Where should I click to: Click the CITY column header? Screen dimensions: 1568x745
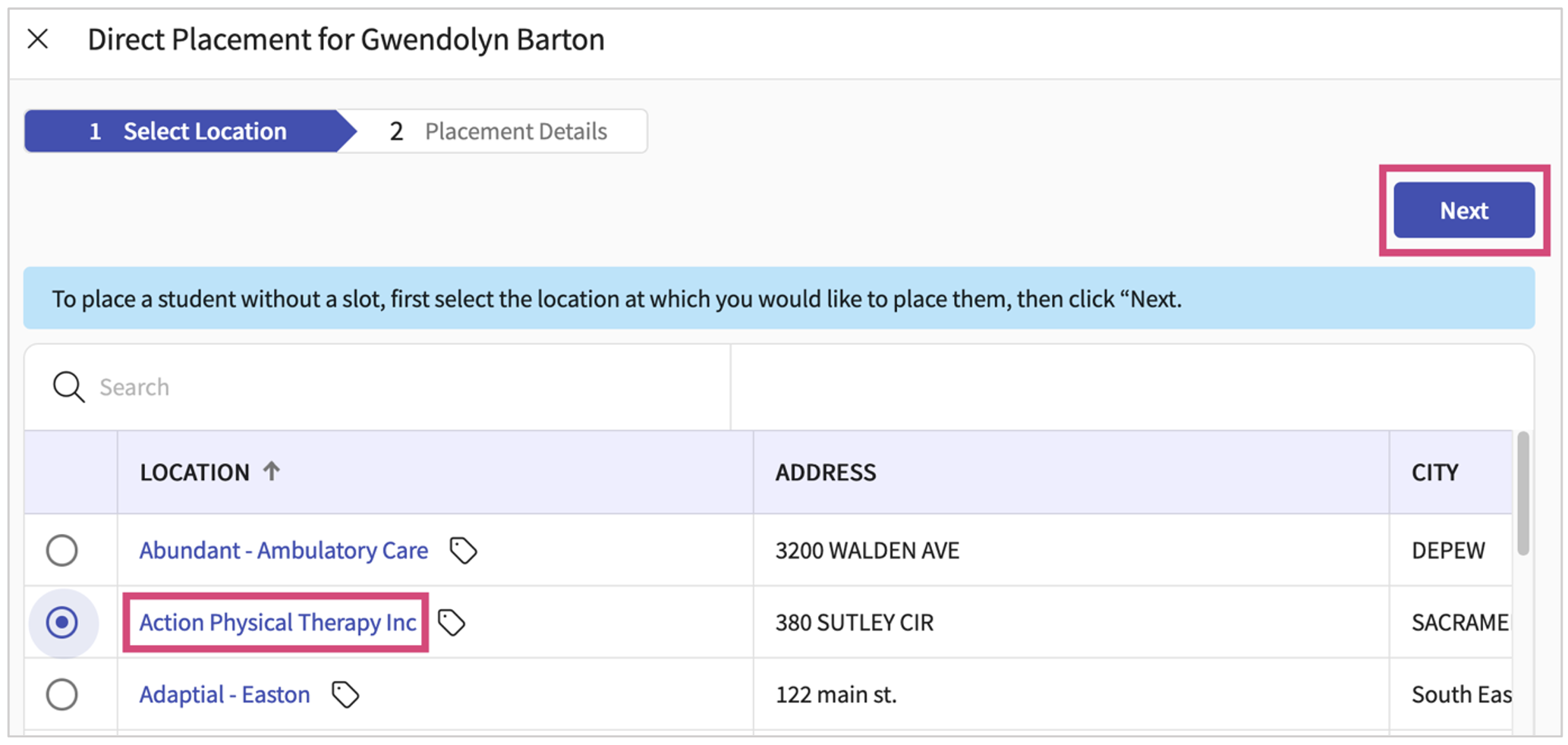point(1434,473)
